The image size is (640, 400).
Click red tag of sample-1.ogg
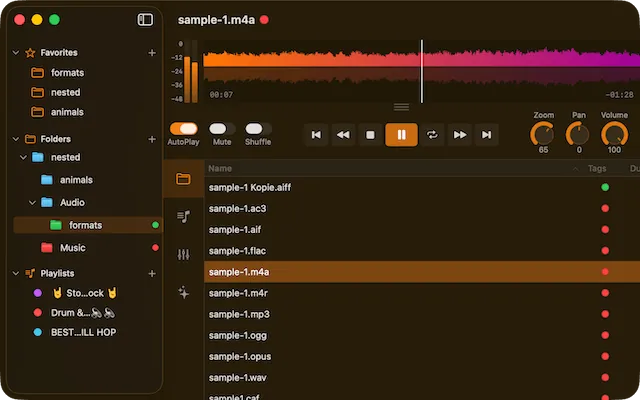coord(605,336)
